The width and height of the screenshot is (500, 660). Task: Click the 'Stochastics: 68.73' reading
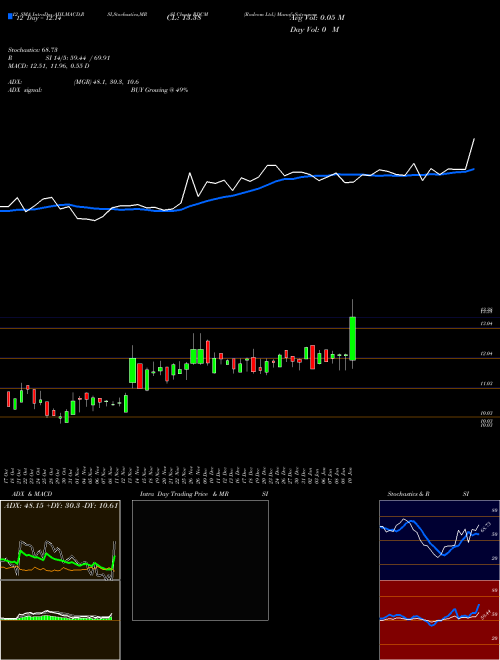point(32,50)
